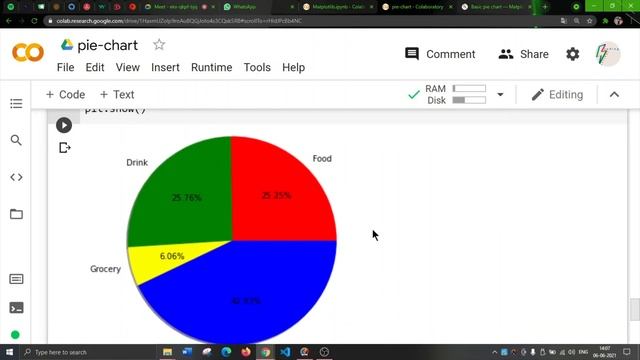Open the Files folder icon in sidebar

click(16, 214)
